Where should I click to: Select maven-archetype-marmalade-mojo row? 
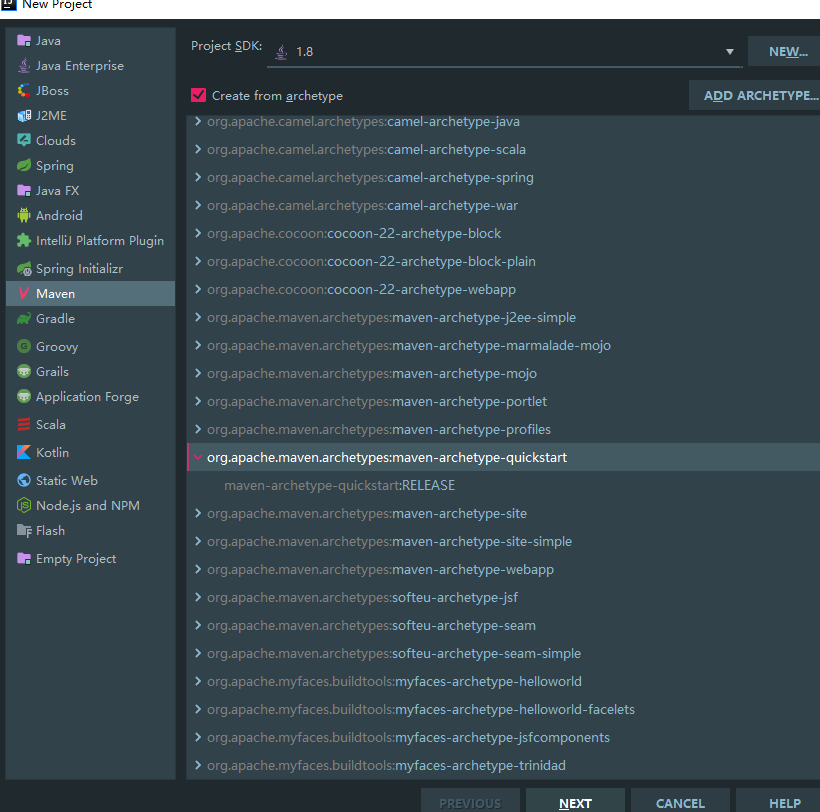pos(504,345)
